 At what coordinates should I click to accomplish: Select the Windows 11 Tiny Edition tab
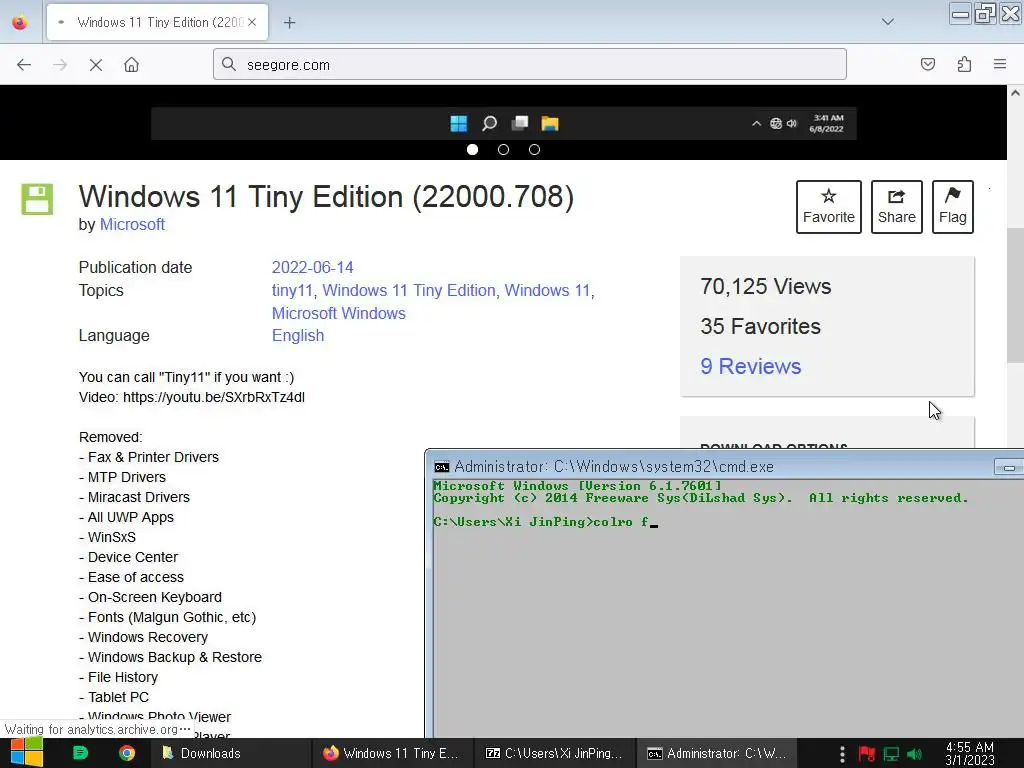[x=157, y=22]
